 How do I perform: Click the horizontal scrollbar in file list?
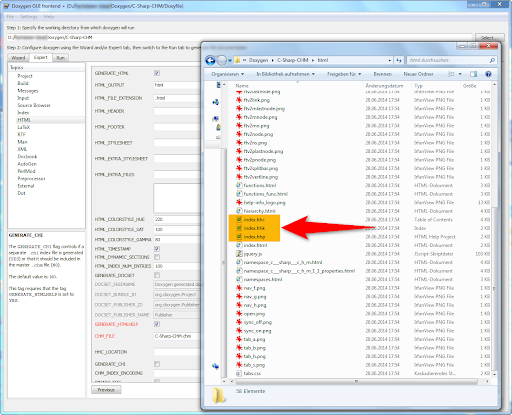356,381
